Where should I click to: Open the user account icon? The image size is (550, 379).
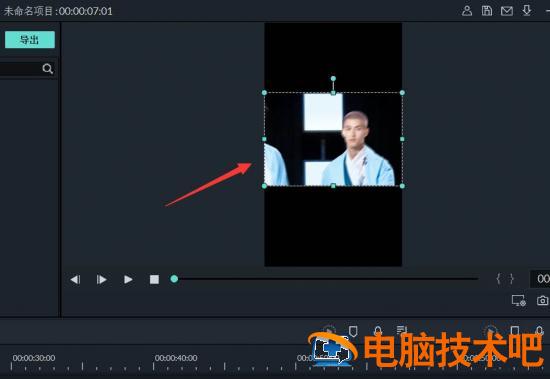click(x=467, y=11)
